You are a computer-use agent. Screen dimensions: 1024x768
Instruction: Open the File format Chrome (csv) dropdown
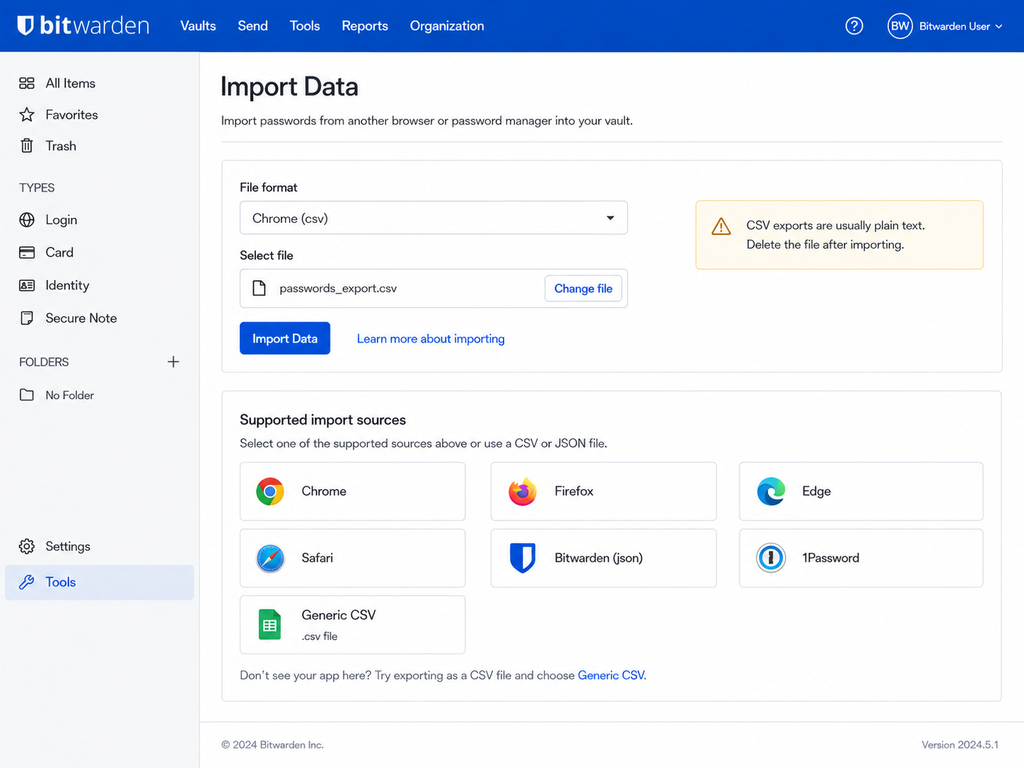(434, 218)
